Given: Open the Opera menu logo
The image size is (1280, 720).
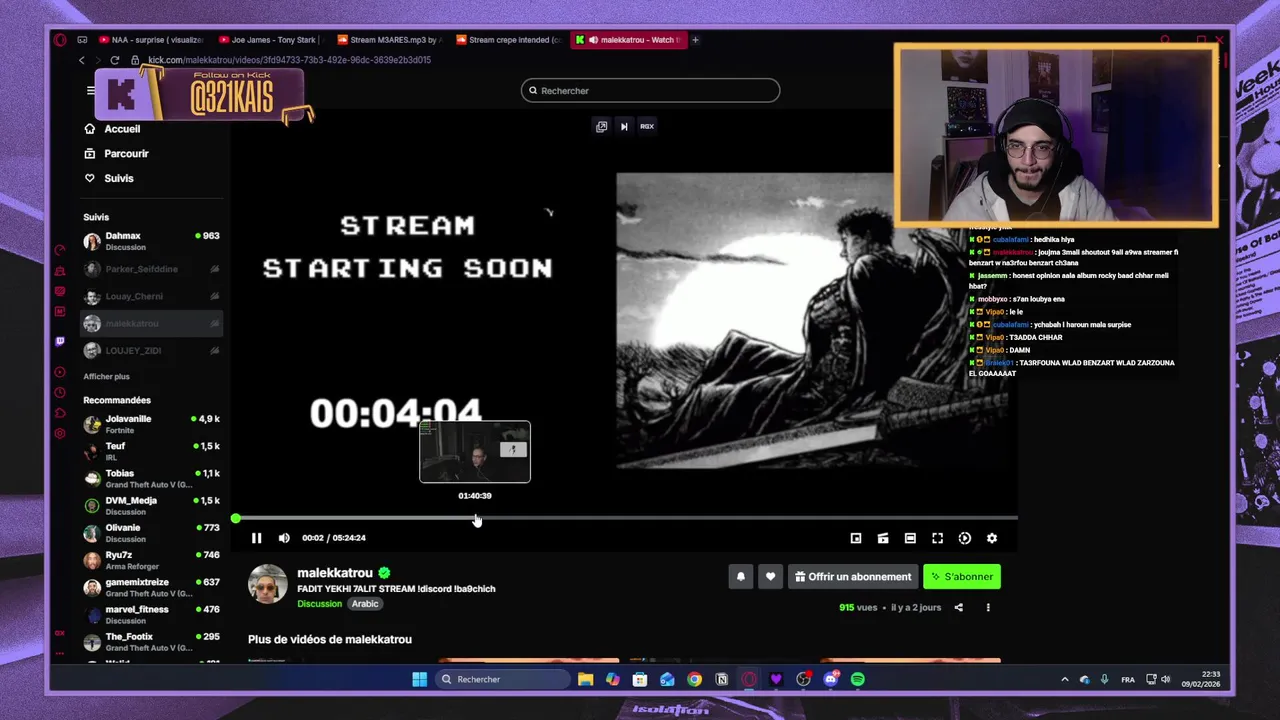Looking at the screenshot, I should tap(60, 40).
